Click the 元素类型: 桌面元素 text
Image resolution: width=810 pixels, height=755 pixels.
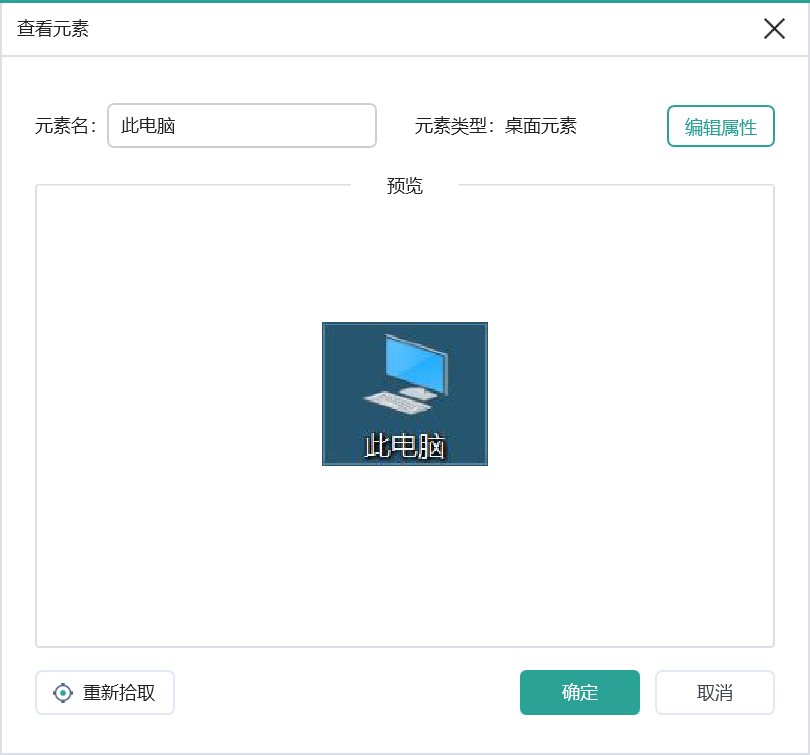tap(495, 126)
